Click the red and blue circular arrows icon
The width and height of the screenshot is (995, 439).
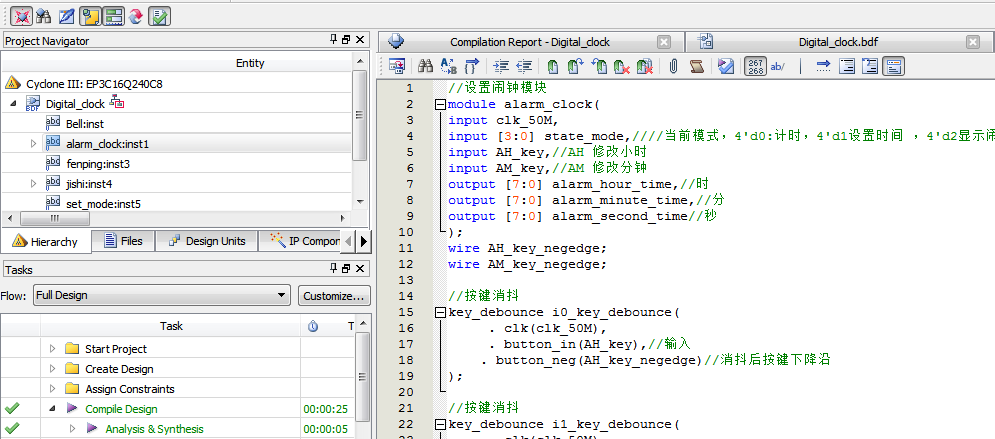[135, 16]
